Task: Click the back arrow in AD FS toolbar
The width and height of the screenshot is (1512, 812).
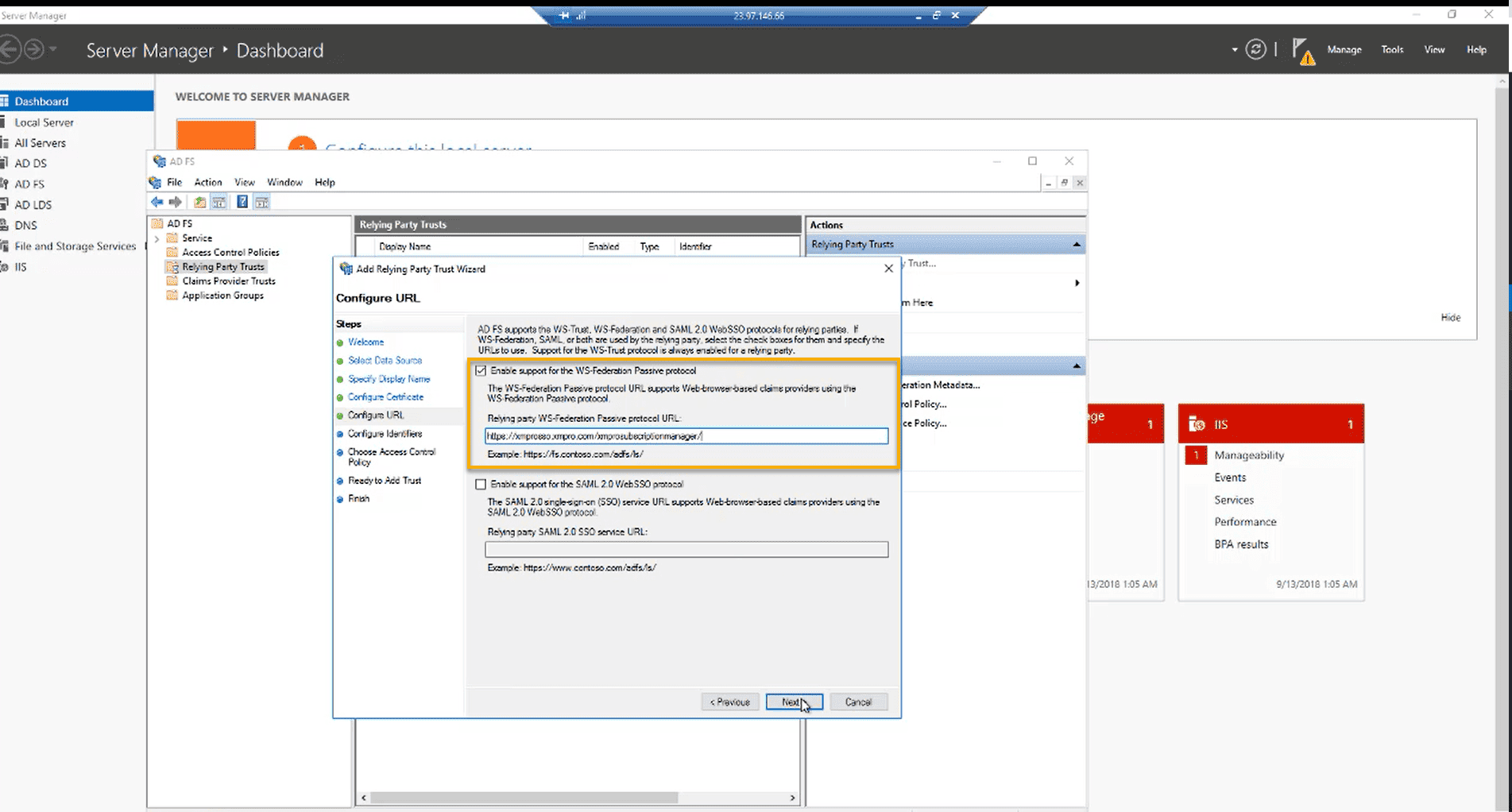Action: pos(157,203)
